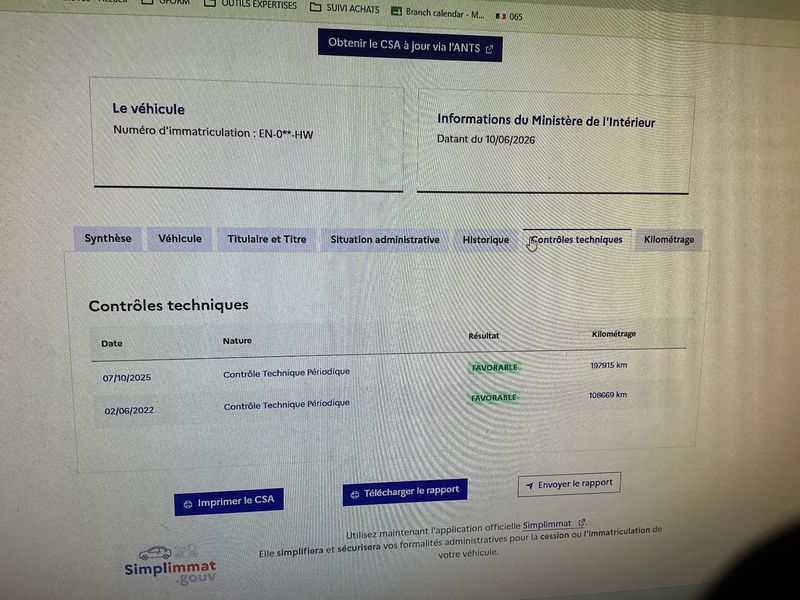Click the Télécharger le rapport button
This screenshot has height=600, width=800.
point(405,492)
